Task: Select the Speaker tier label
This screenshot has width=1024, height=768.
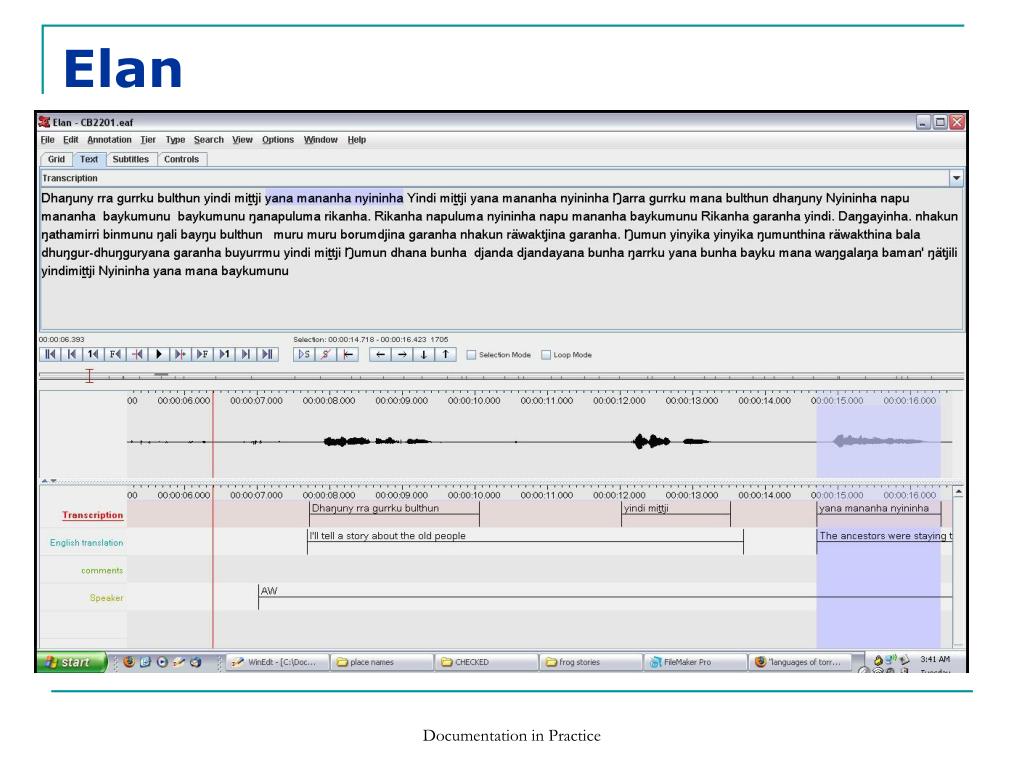Action: pos(106,598)
